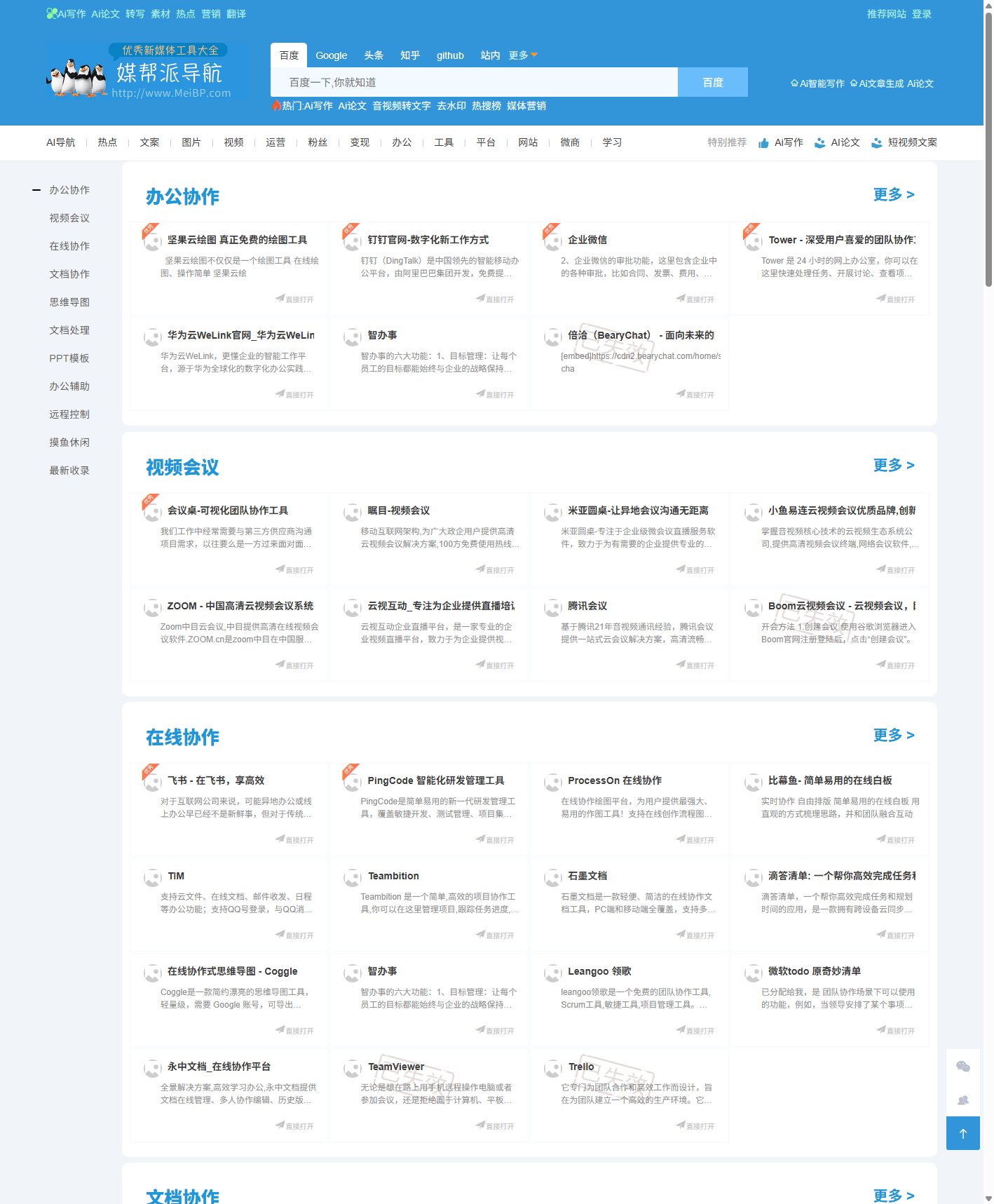Open 比幕鱼- 简单易用的在线白板 title
Viewport: 994px width, 1204px height.
coord(830,780)
